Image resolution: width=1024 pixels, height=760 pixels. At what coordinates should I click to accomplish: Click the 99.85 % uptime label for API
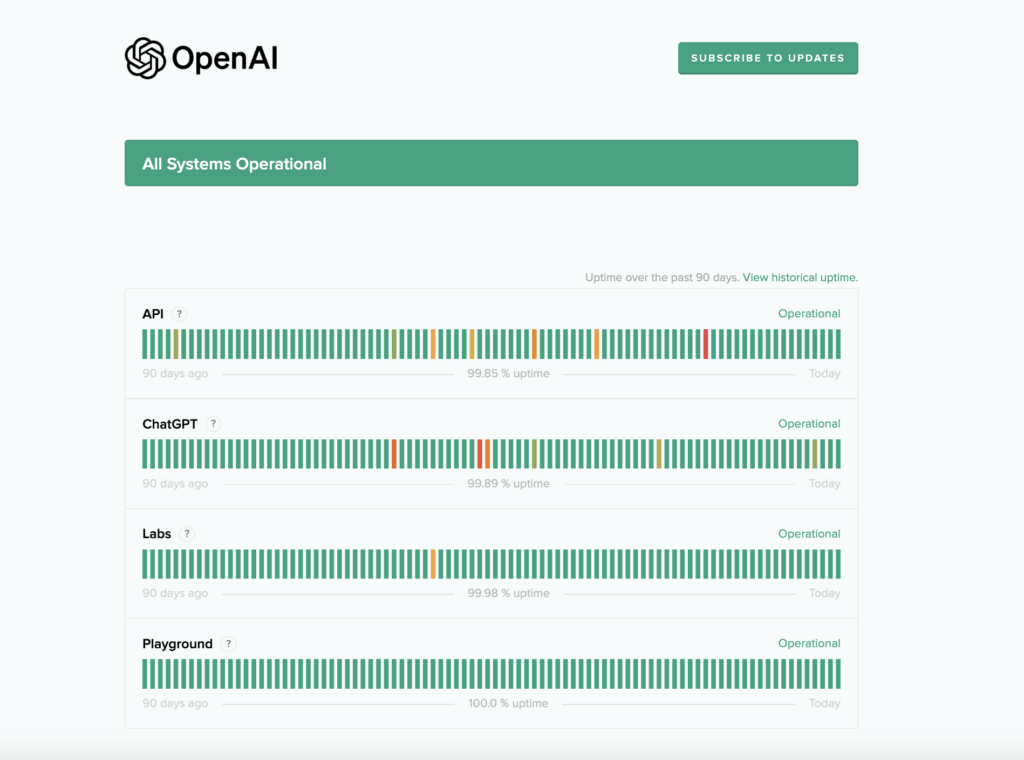click(x=508, y=373)
